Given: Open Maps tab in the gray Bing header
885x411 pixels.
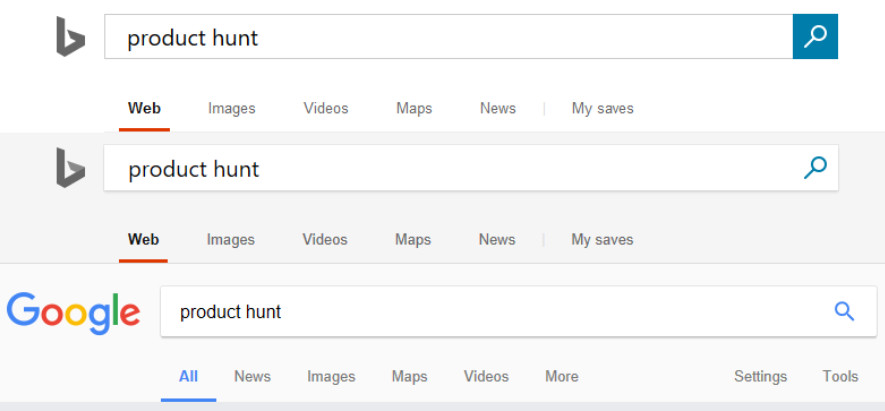Looking at the screenshot, I should [x=413, y=240].
